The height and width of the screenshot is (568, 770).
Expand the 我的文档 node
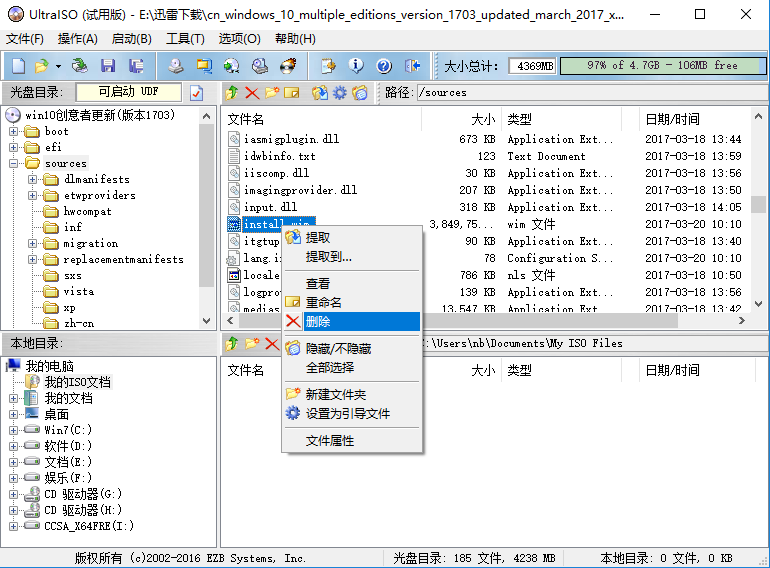tap(13, 399)
